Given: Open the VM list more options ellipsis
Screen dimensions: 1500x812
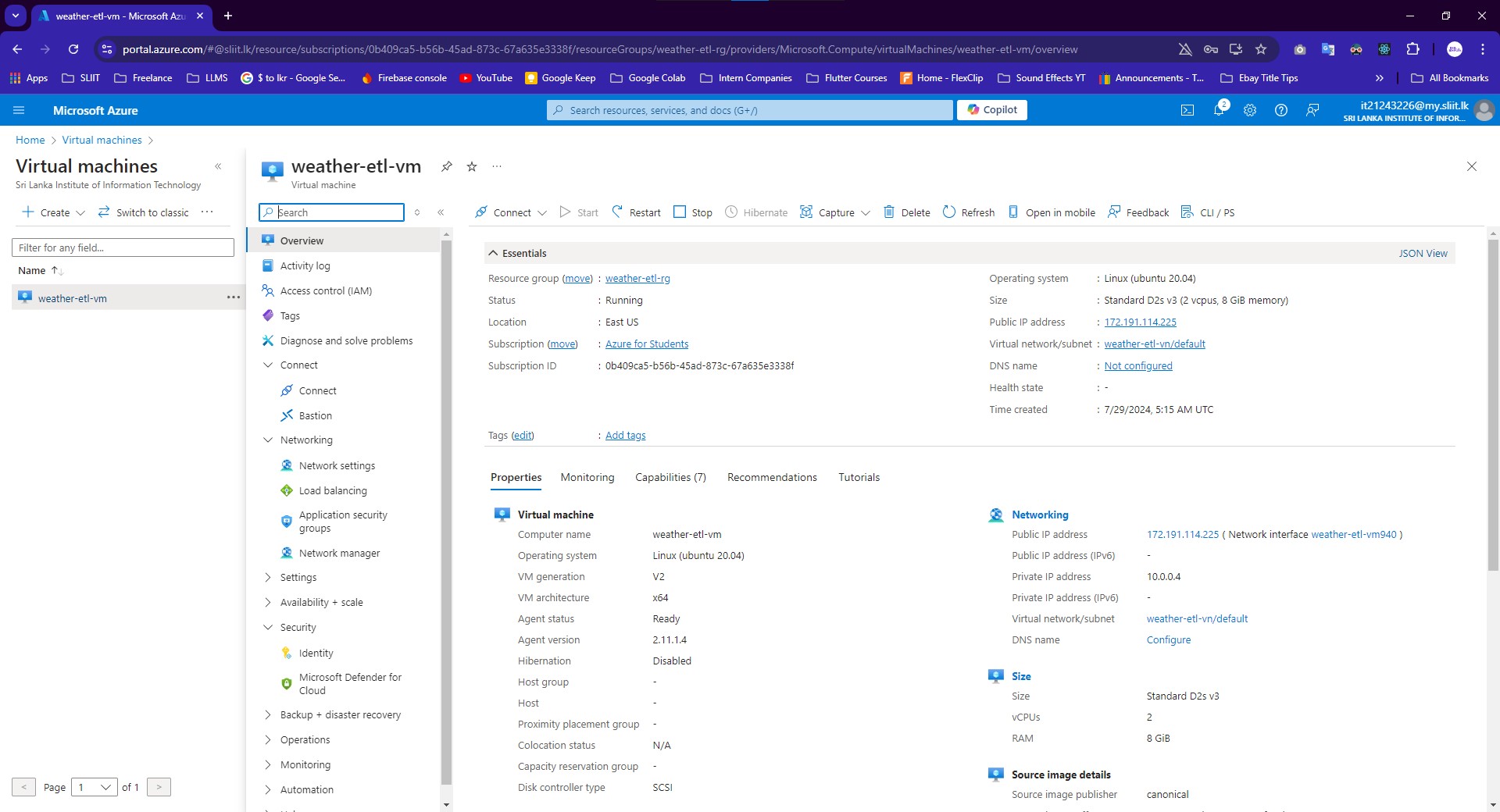Looking at the screenshot, I should pyautogui.click(x=207, y=212).
